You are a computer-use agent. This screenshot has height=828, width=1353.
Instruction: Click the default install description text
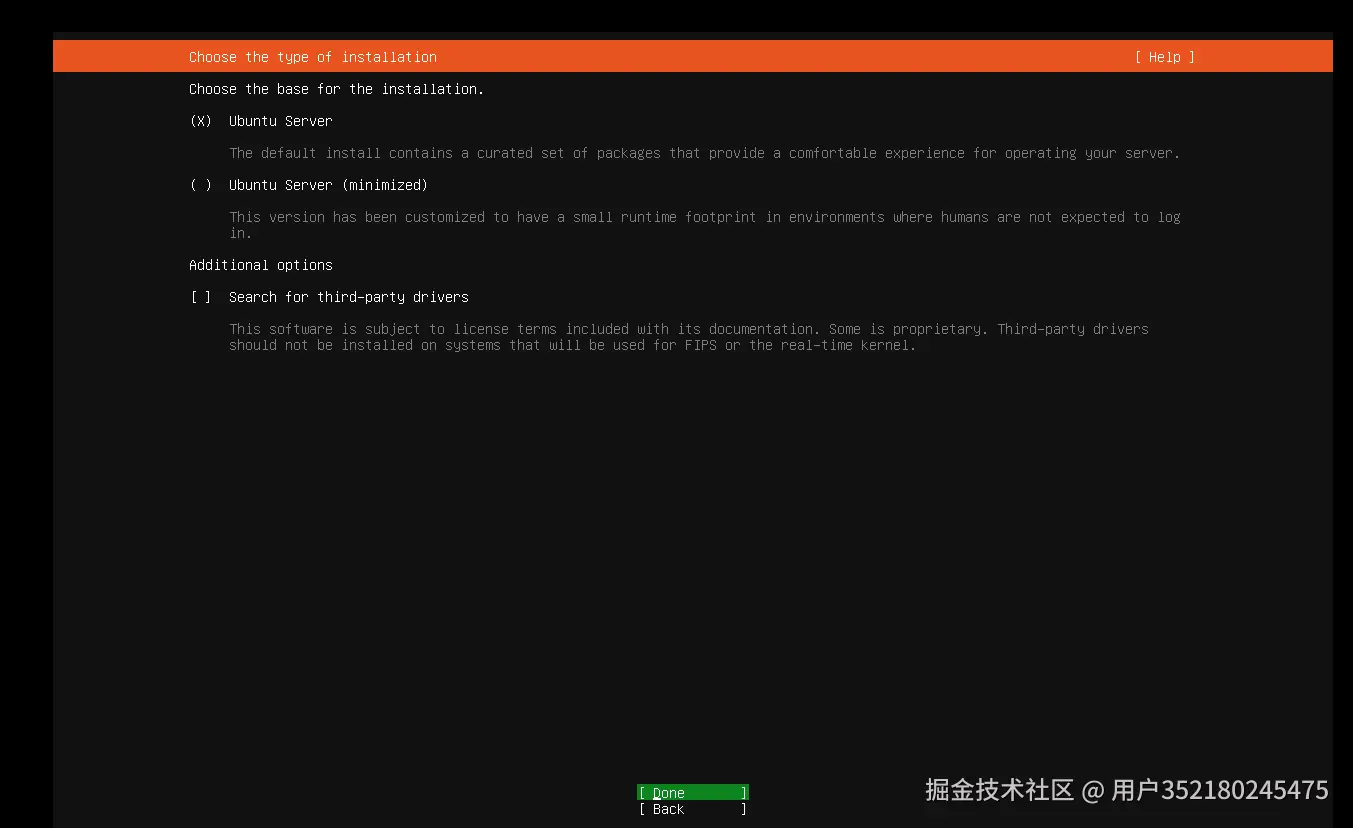[x=705, y=153]
